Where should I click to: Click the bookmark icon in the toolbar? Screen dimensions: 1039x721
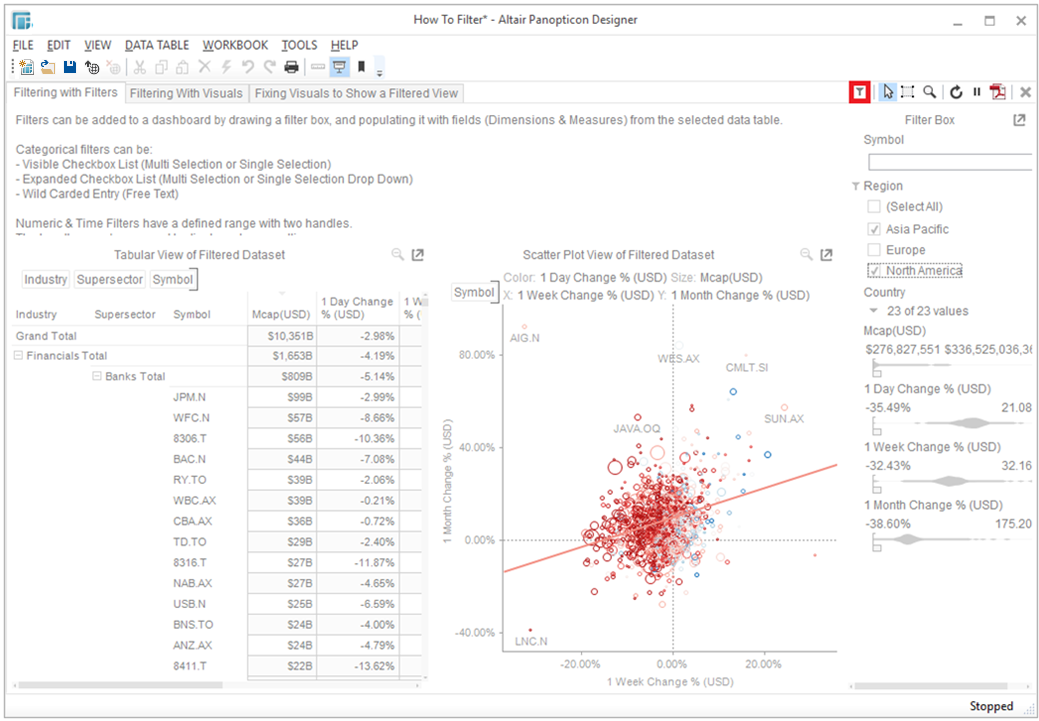[x=361, y=67]
